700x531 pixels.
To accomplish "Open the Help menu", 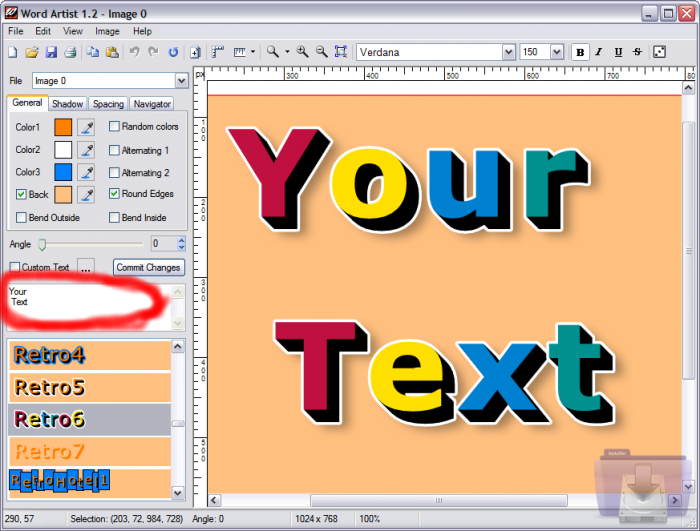I will pyautogui.click(x=142, y=31).
